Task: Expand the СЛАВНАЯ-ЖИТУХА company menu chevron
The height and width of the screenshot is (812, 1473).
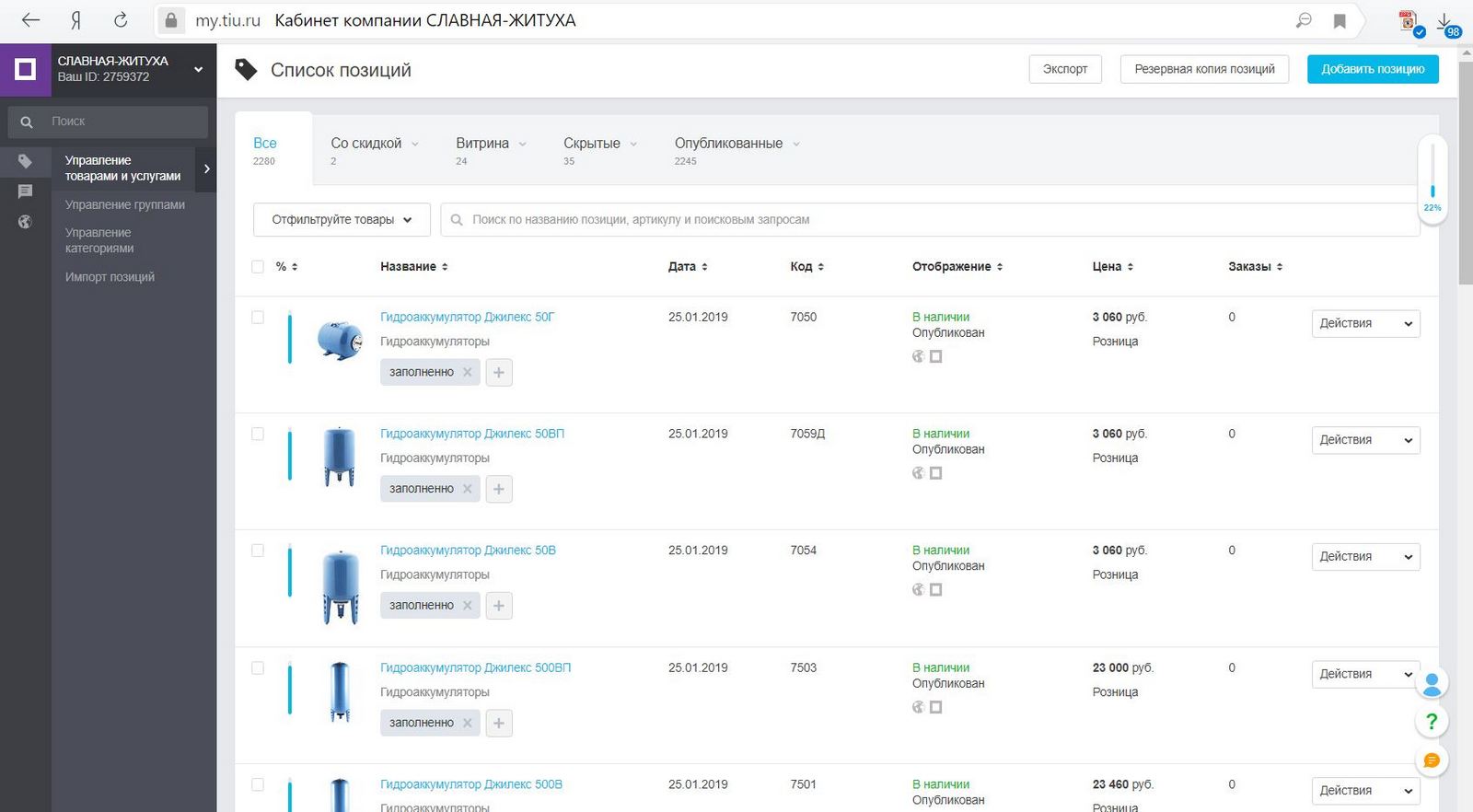Action: point(198,69)
